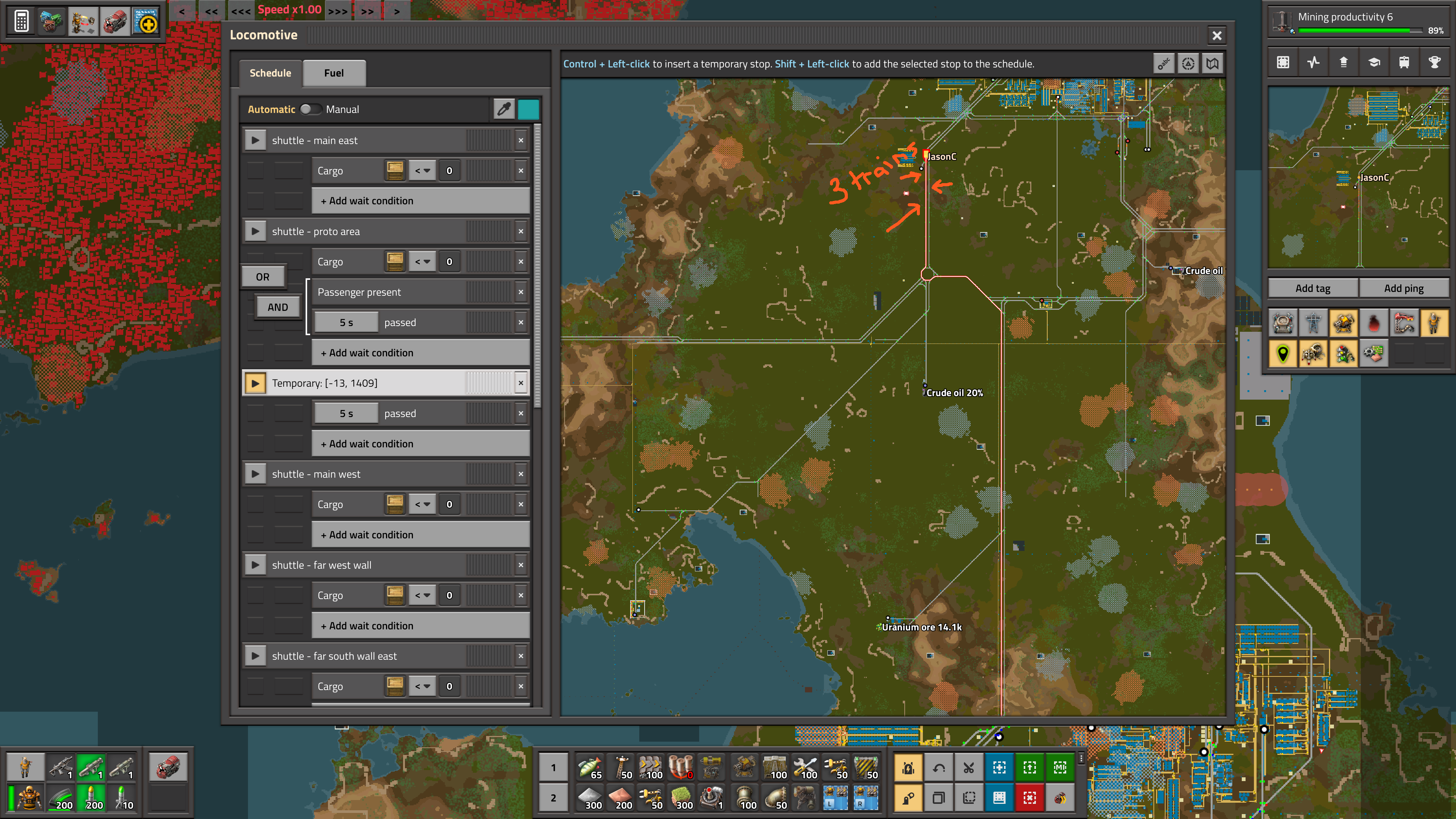Open the calculator tool in the top-left toolbar
Viewport: 1456px width, 819px height.
pyautogui.click(x=22, y=22)
